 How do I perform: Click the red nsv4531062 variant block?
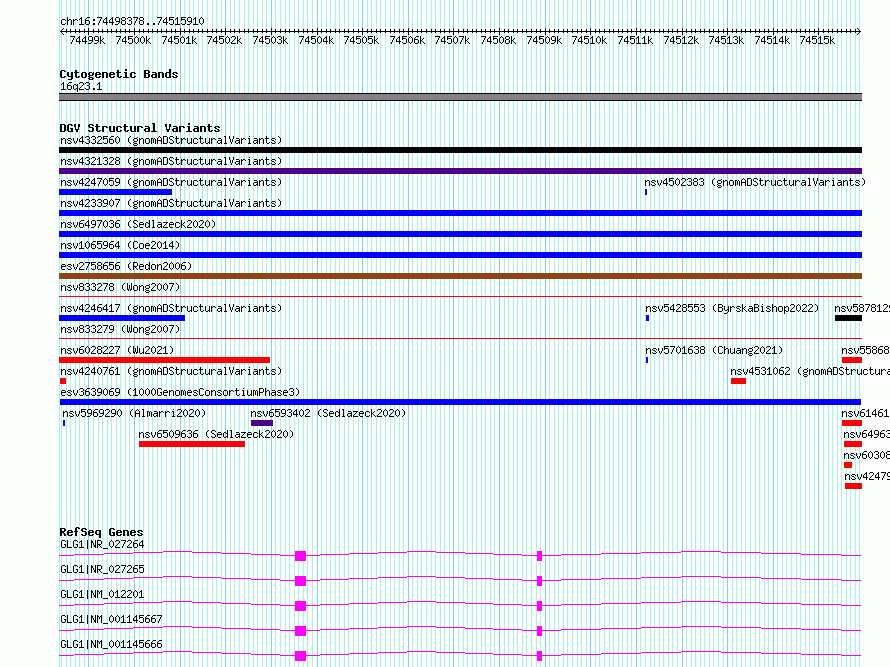click(x=738, y=381)
